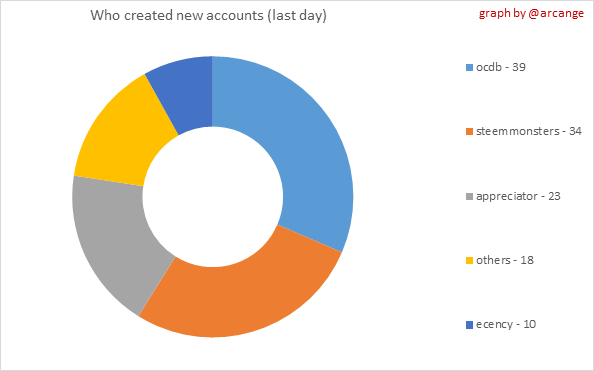594x371 pixels.
Task: Select the 'others - 18' legend label
Action: tap(505, 260)
